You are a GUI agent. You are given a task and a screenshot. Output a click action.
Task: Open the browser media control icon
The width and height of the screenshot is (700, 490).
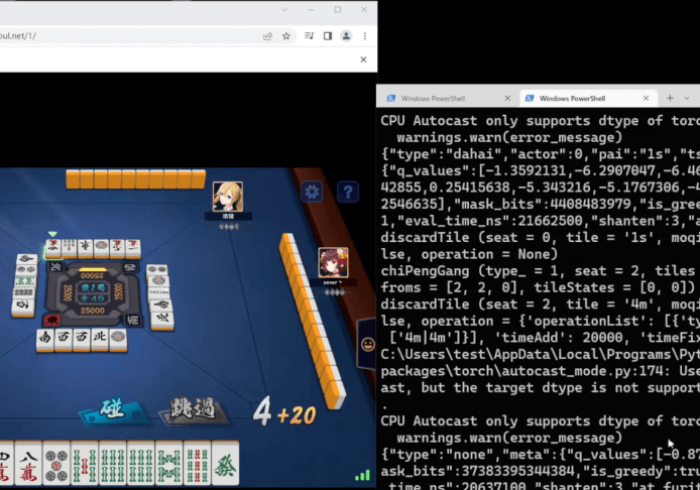click(309, 36)
